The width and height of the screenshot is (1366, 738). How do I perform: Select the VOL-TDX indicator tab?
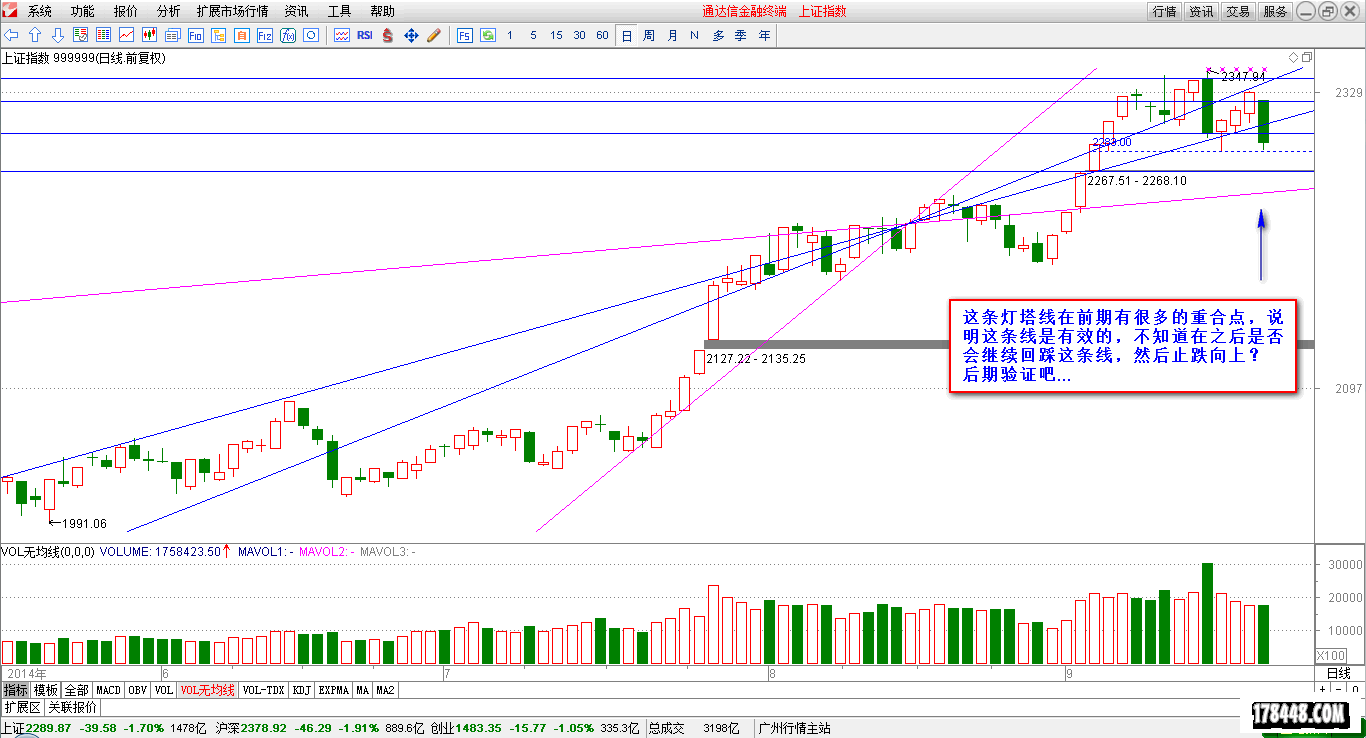point(264,690)
